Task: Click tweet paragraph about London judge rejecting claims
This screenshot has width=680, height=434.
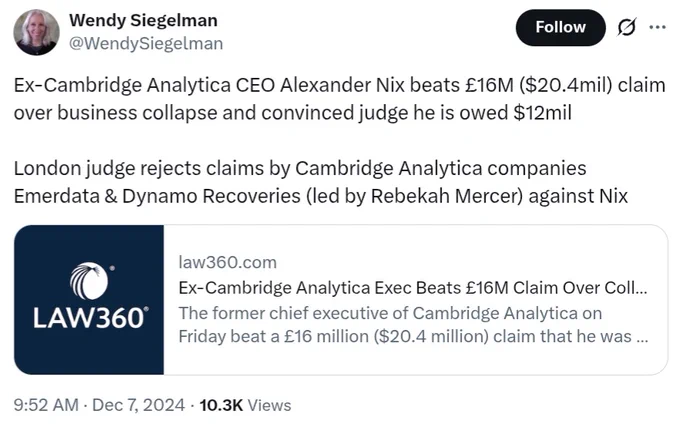Action: 321,182
